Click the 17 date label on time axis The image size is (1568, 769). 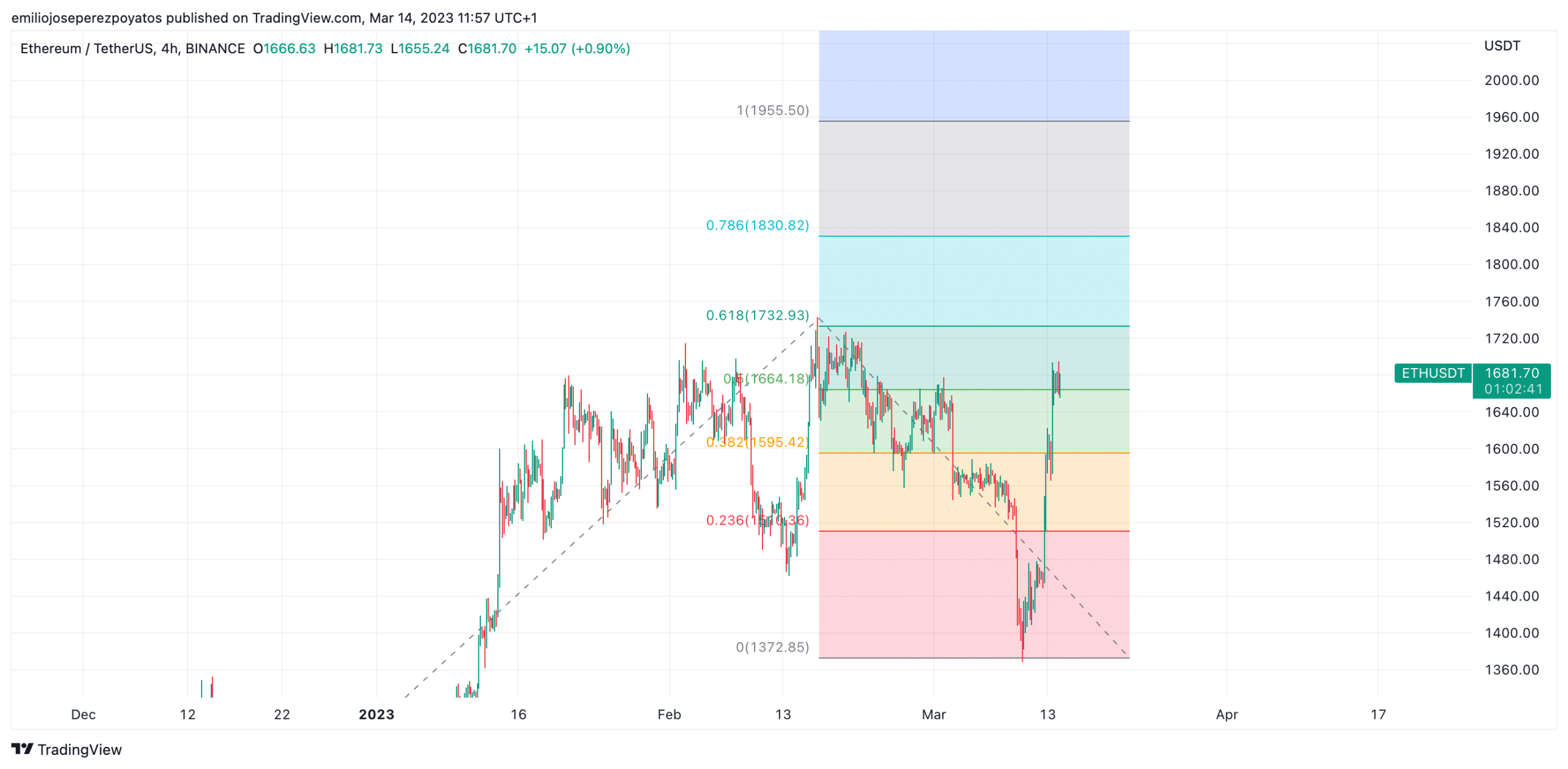tap(1378, 715)
